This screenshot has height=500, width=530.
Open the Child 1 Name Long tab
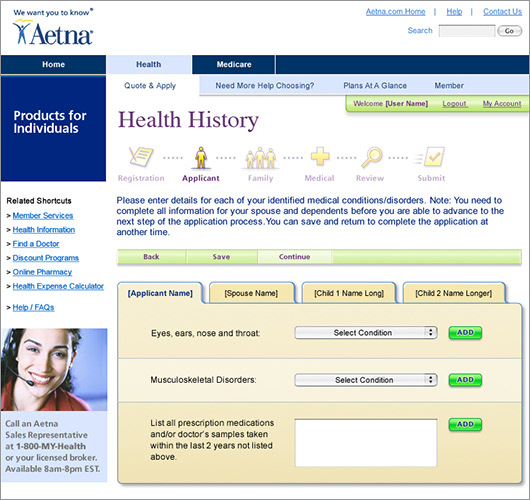[x=349, y=293]
